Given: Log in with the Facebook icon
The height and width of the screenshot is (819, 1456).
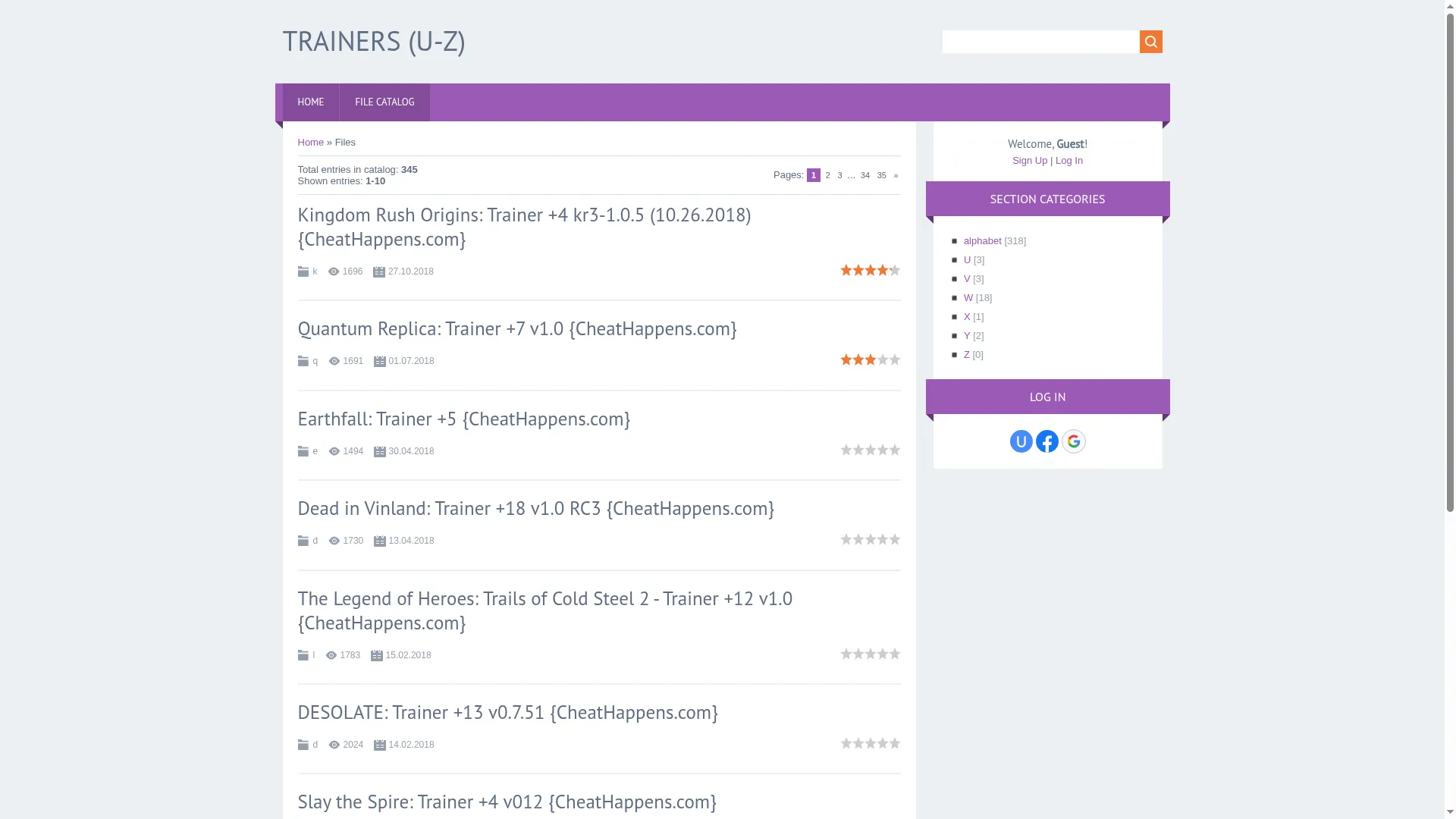Looking at the screenshot, I should (1047, 441).
